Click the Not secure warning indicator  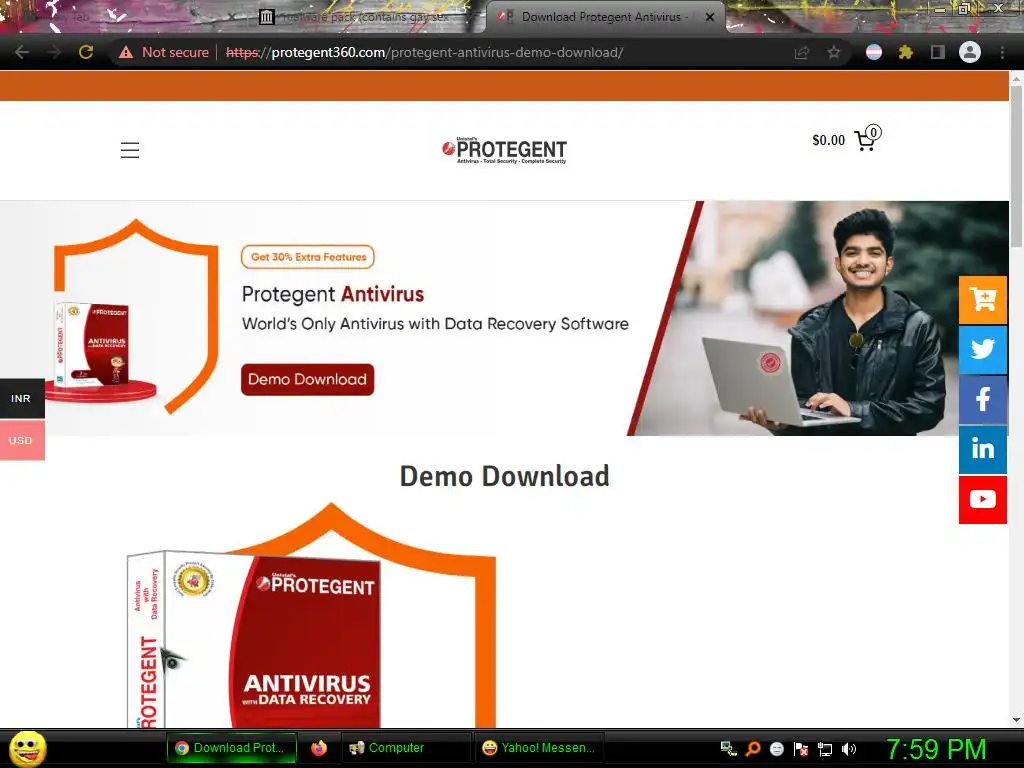164,52
